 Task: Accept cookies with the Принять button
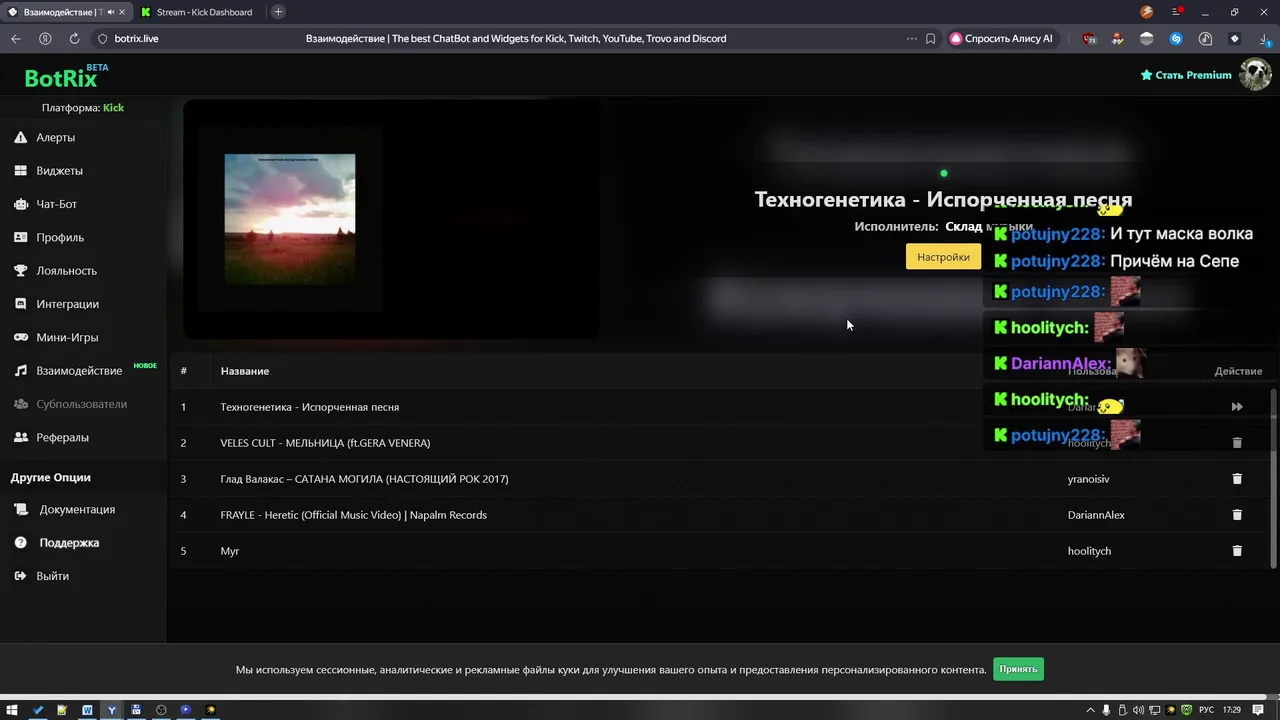click(1018, 669)
